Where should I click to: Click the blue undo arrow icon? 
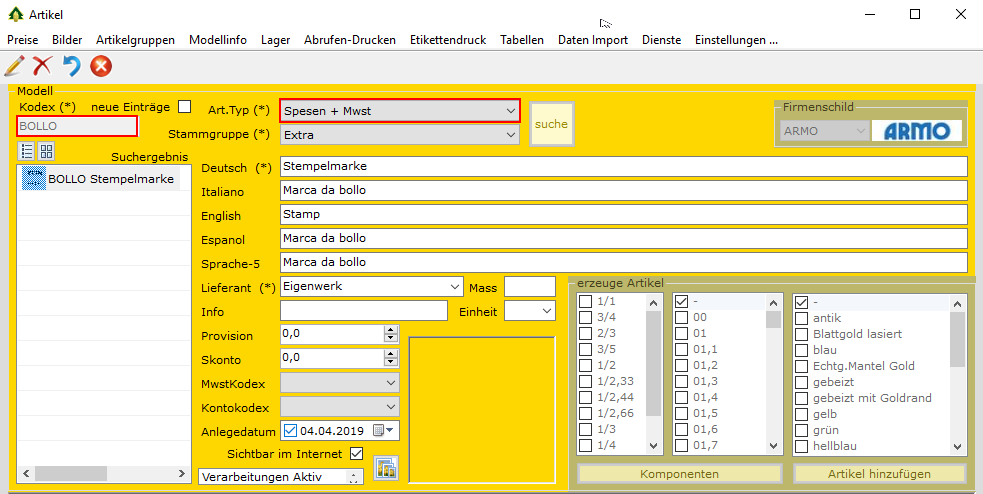tap(71, 67)
